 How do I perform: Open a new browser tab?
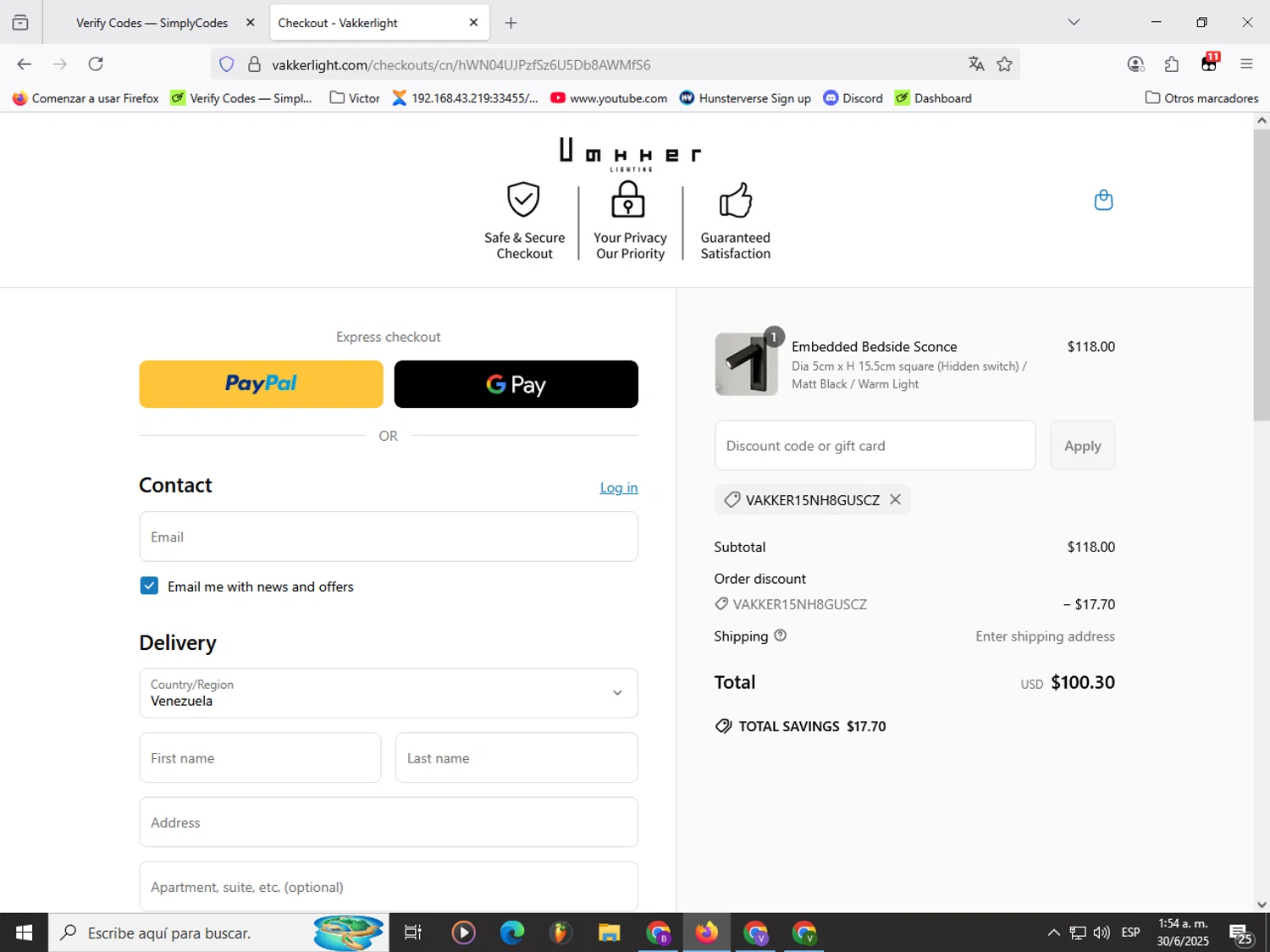pos(511,23)
